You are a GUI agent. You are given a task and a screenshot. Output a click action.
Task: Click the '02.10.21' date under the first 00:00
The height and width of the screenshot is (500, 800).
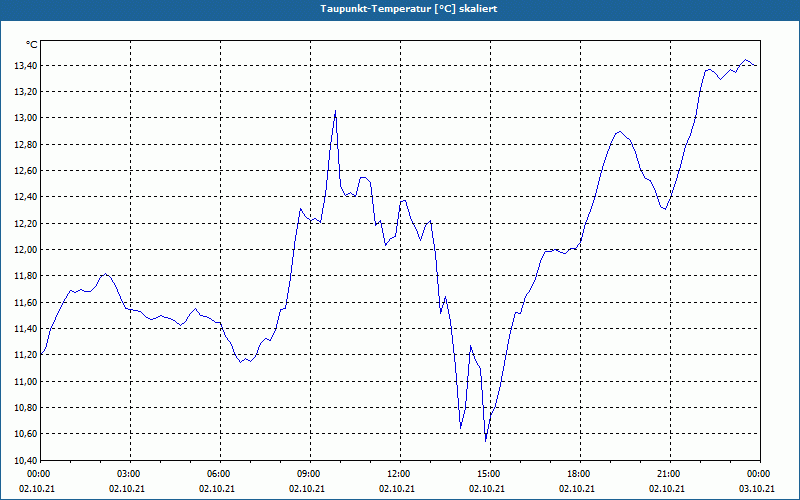click(37, 488)
